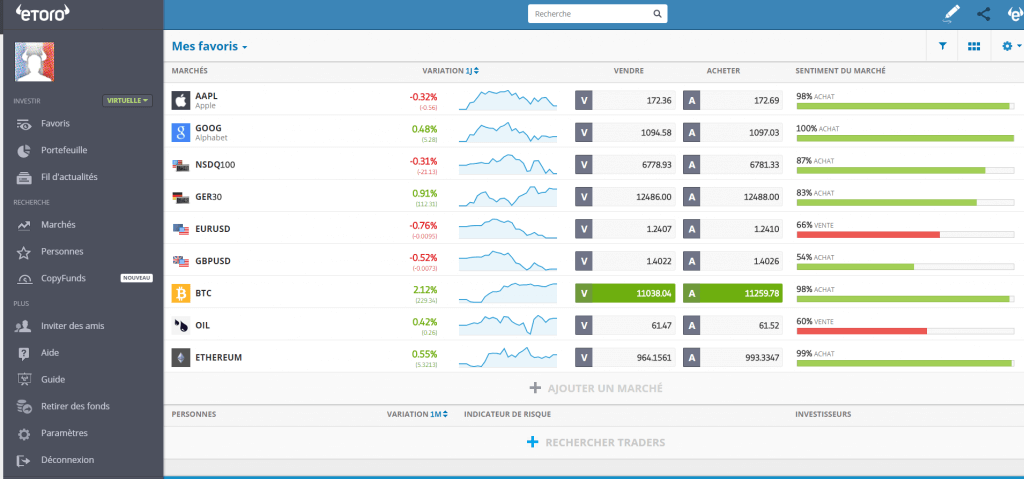Image resolution: width=1024 pixels, height=479 pixels.
Task: Click the Guide icon
Action: [x=24, y=380]
